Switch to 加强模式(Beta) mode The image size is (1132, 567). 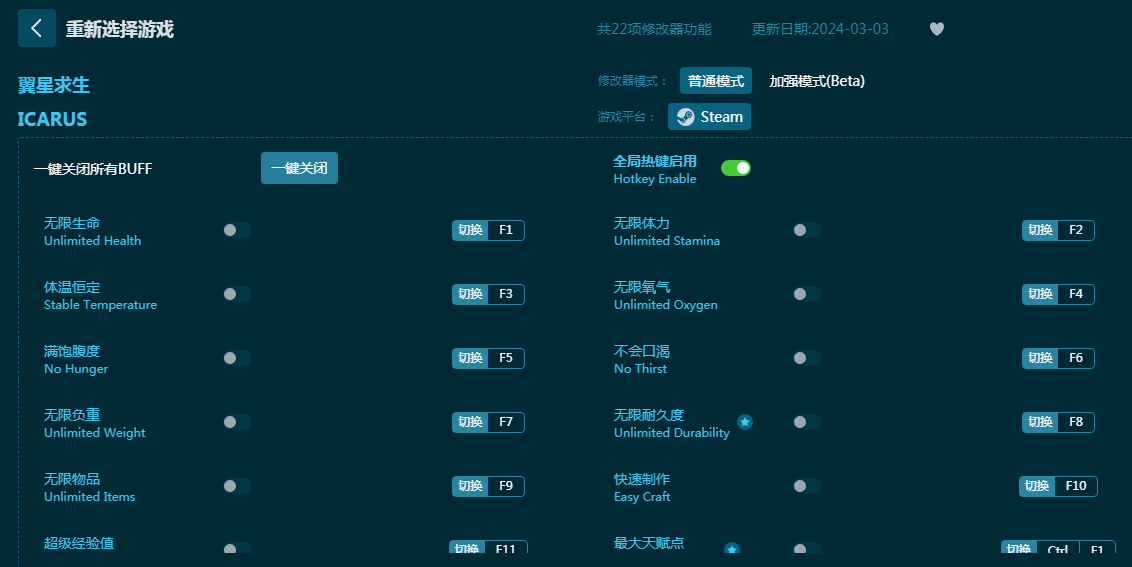[x=817, y=81]
